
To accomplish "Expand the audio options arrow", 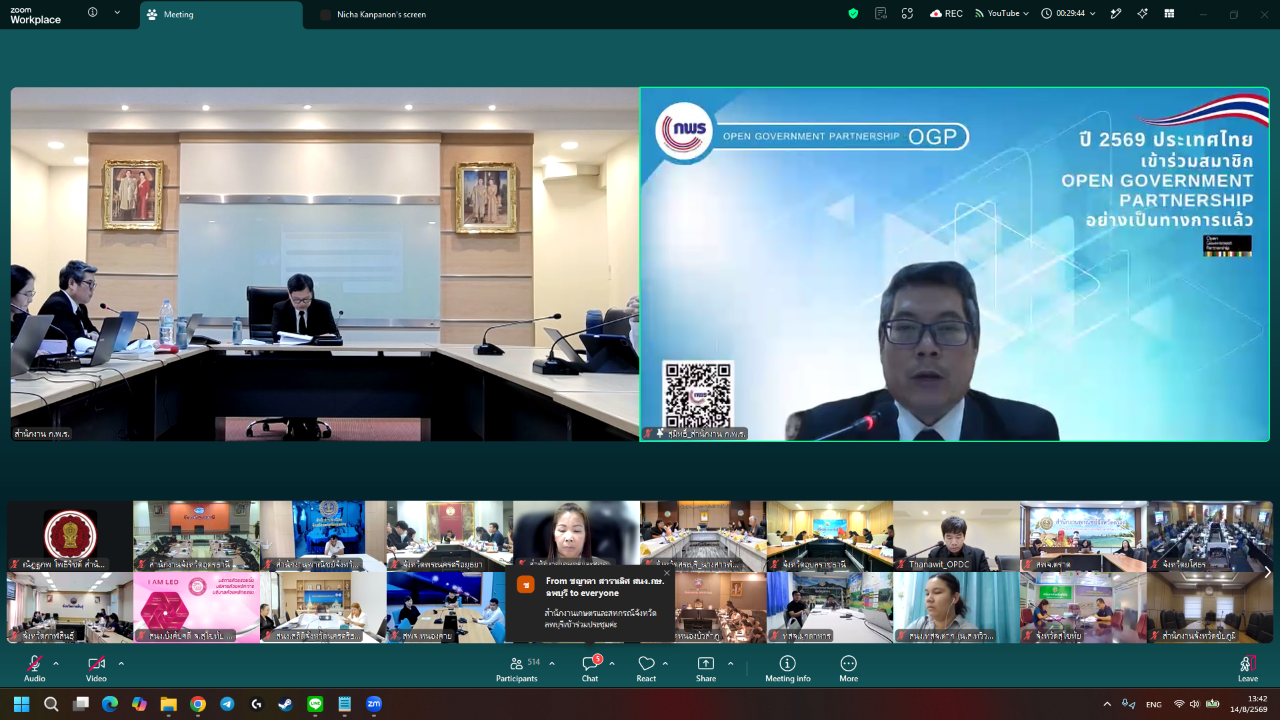I will 56,663.
